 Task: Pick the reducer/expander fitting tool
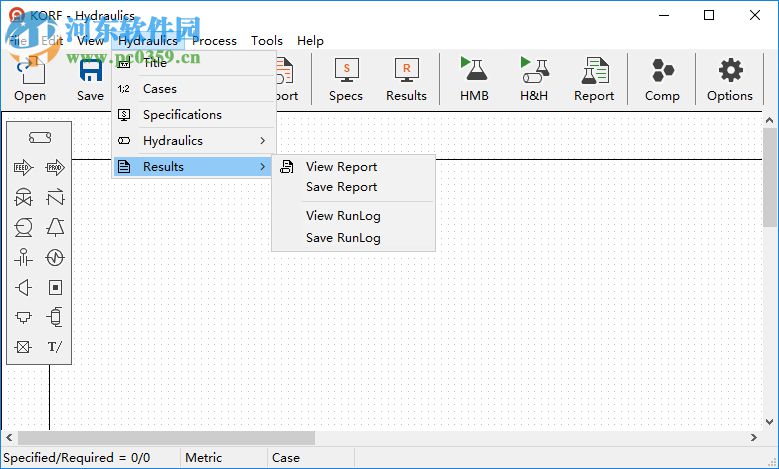[x=23, y=287]
